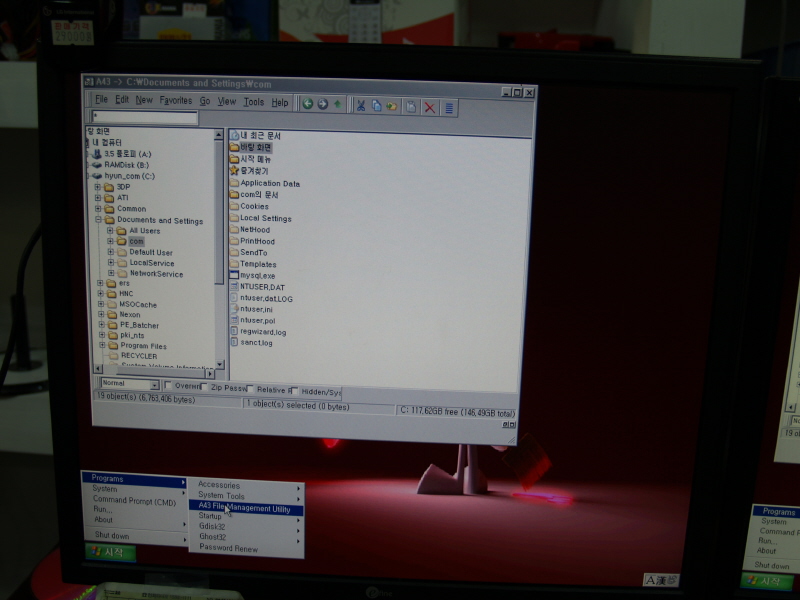Click the 시작 메뉴 folder icon
Viewport: 800px width, 600px height.
tap(234, 159)
